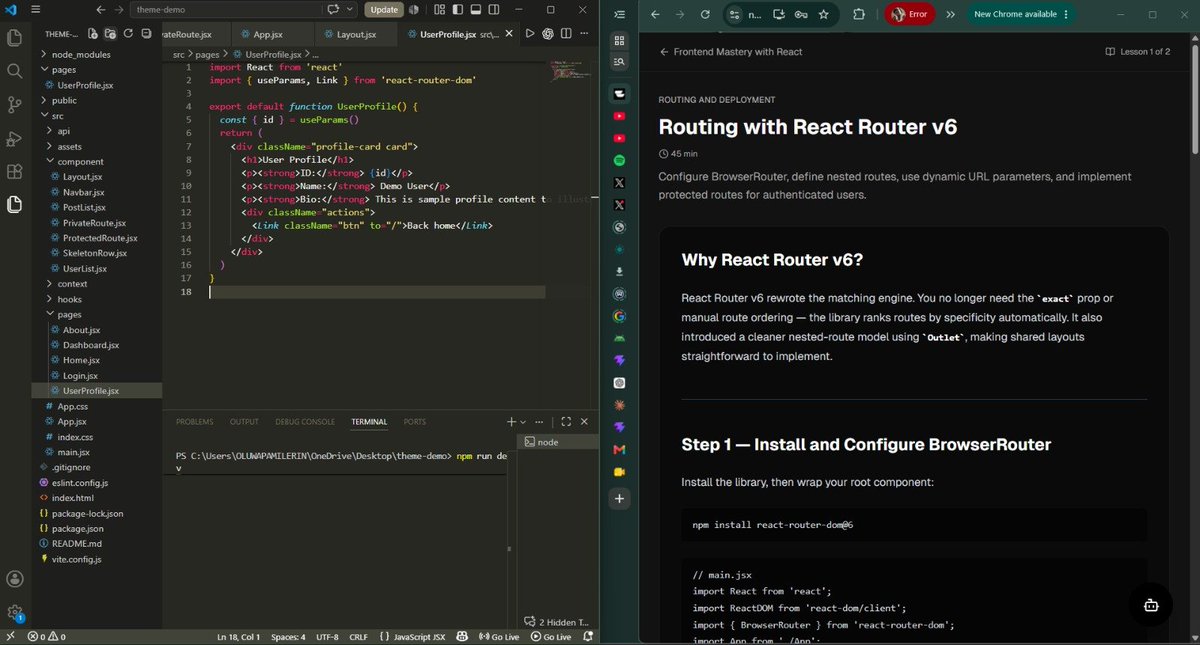Click the Update button in VS Code
Image resolution: width=1200 pixels, height=645 pixels.
(x=383, y=10)
